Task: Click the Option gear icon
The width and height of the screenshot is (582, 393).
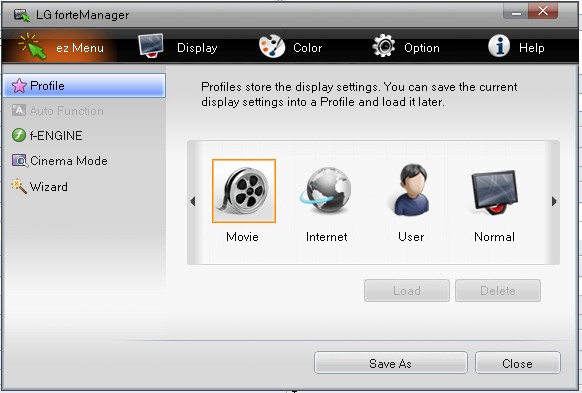Action: (383, 46)
